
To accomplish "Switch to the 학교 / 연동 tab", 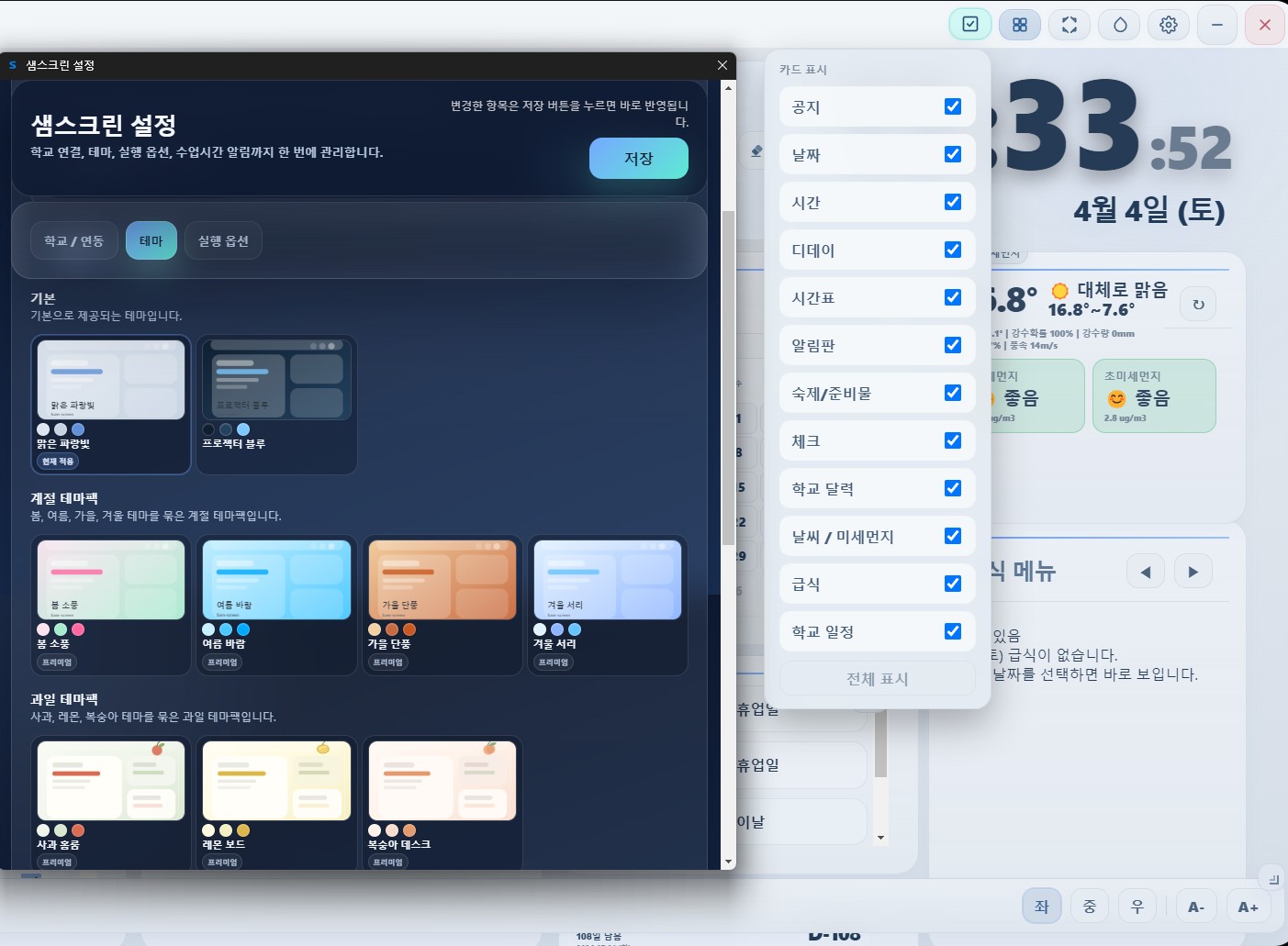I will tap(73, 240).
